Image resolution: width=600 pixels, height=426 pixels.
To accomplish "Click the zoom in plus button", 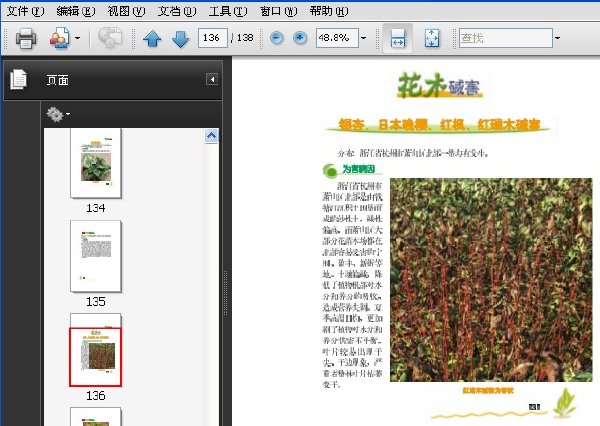I will [300, 38].
